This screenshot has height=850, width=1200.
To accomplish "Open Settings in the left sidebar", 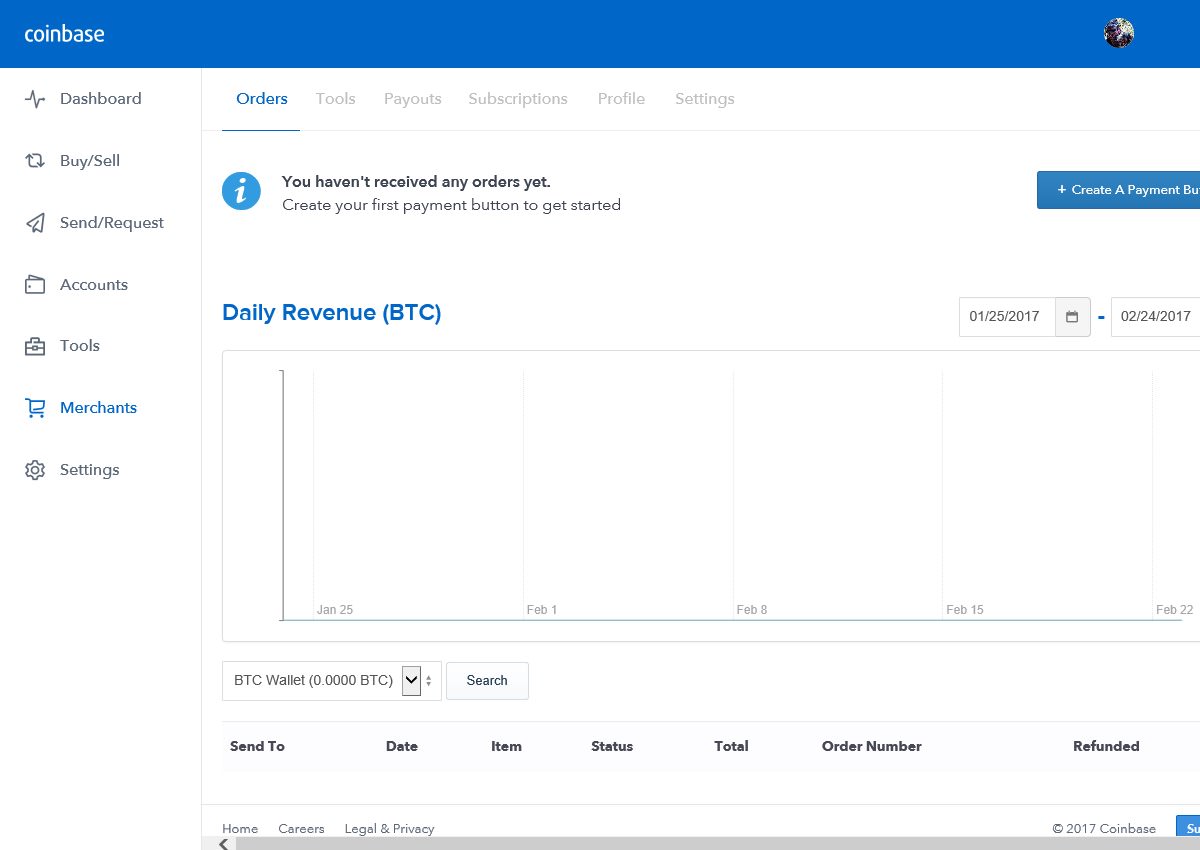I will coord(89,470).
